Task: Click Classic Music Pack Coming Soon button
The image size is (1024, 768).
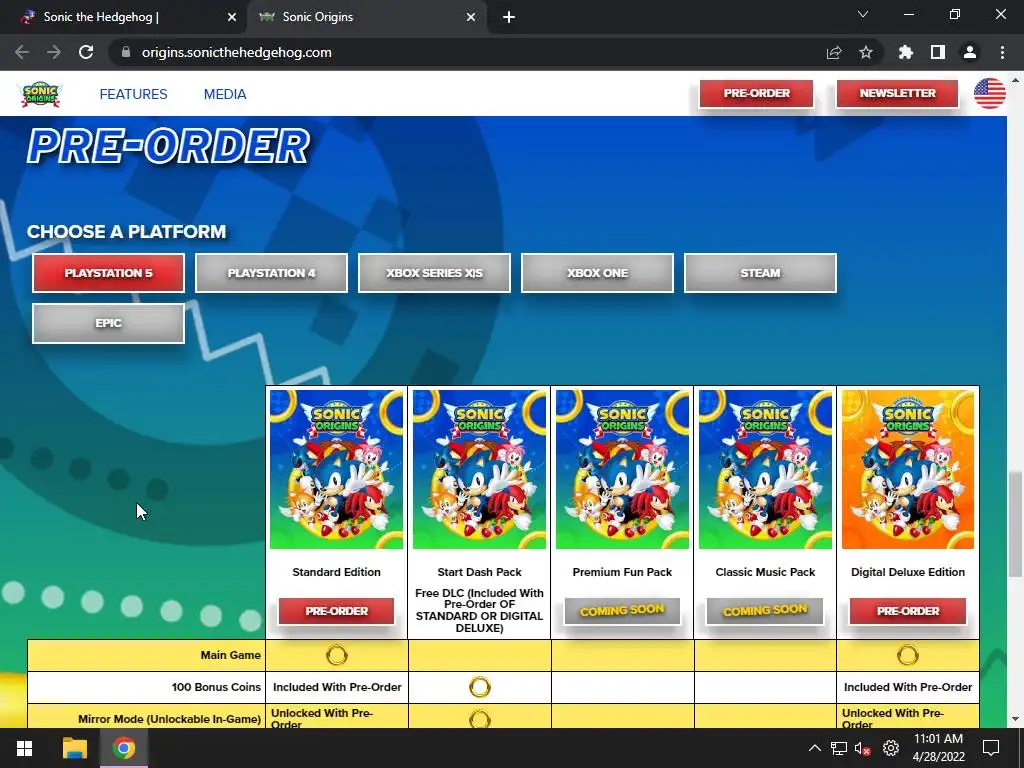Action: [x=765, y=611]
